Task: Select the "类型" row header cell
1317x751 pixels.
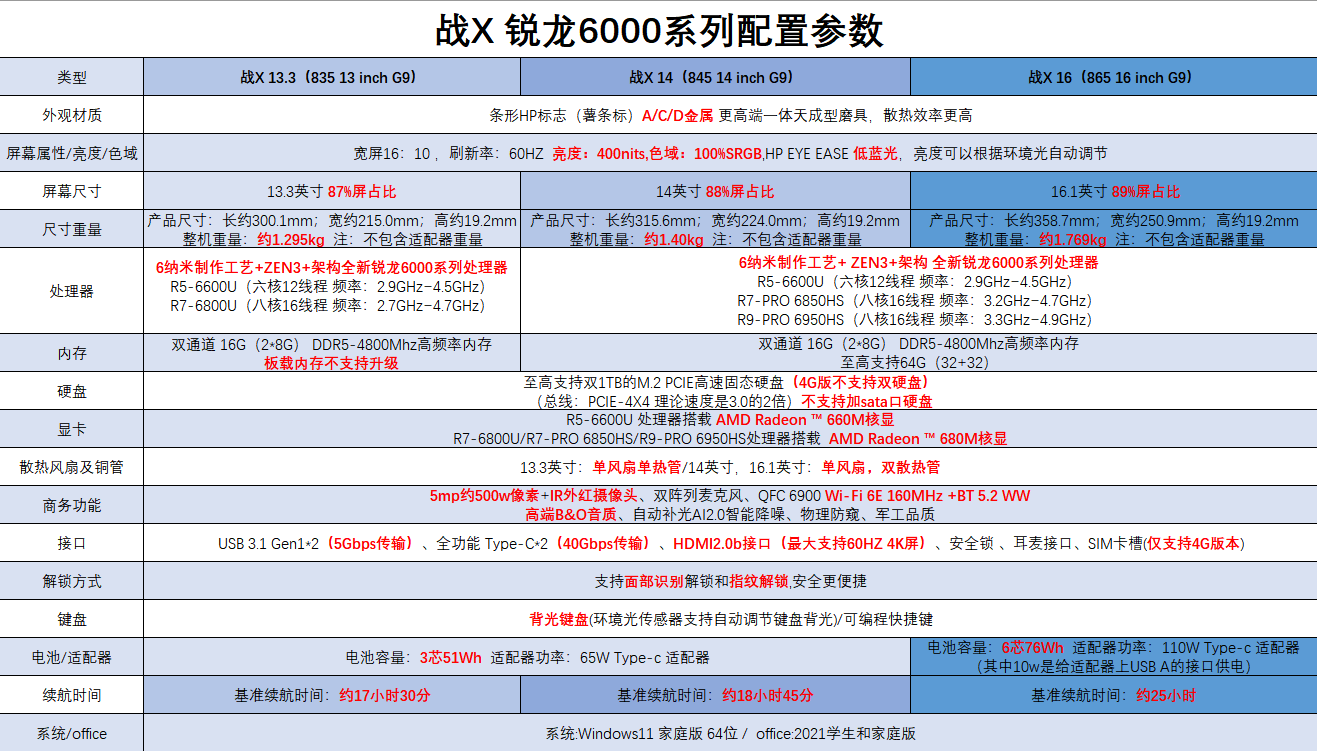Action: [72, 77]
